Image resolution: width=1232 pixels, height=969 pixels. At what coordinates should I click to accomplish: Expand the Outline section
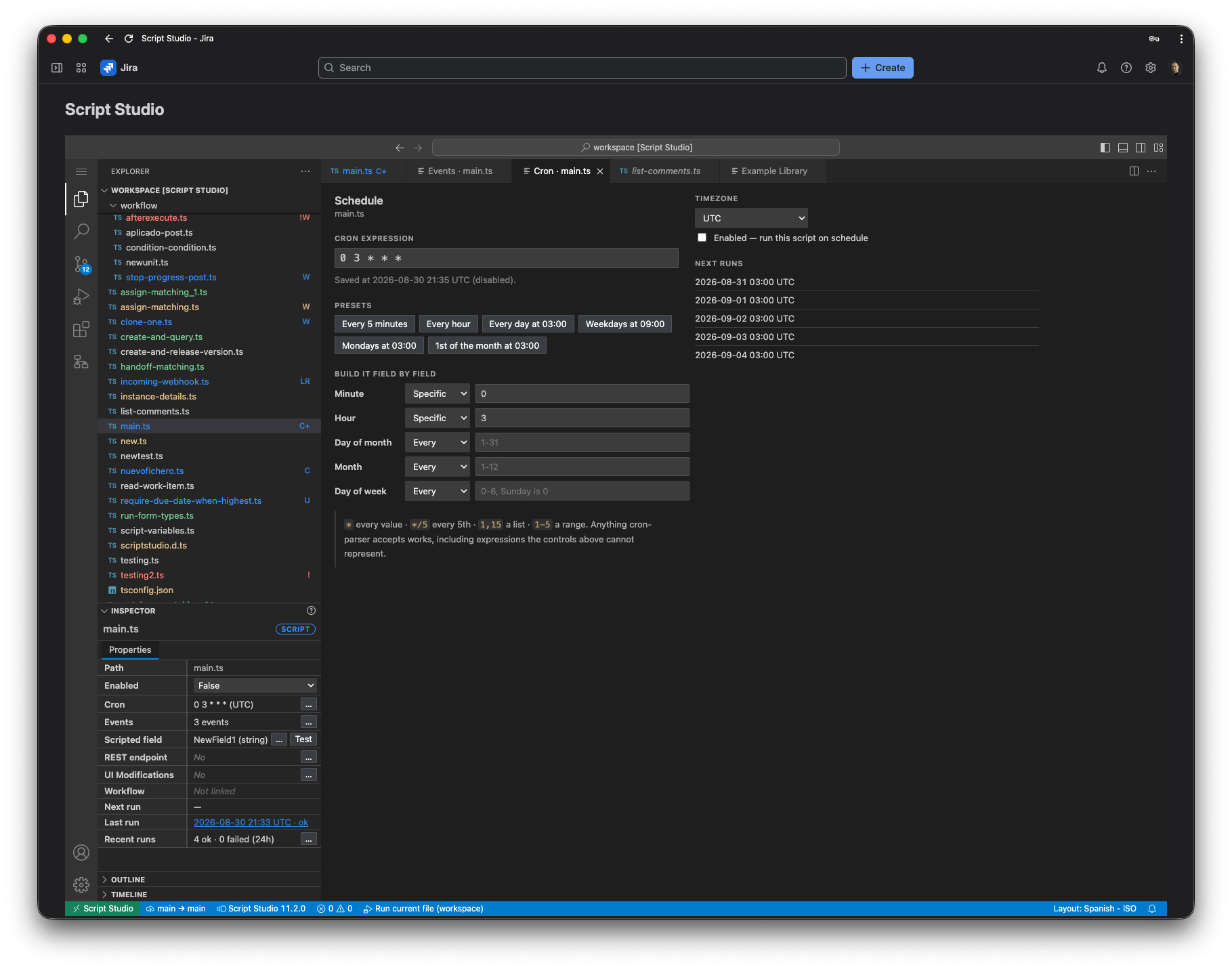[127, 880]
